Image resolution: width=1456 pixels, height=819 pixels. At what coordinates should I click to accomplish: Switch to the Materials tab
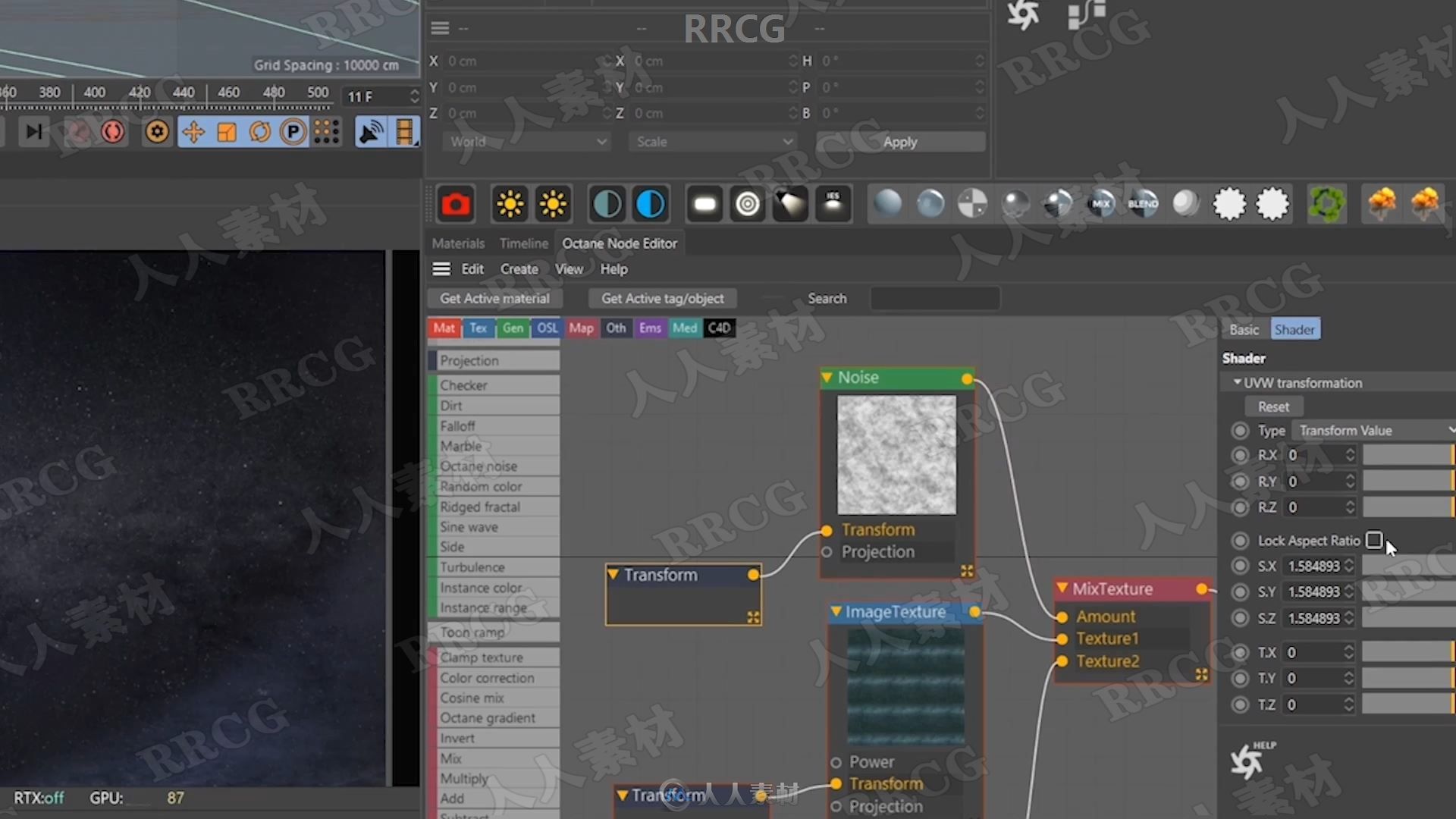[x=457, y=243]
